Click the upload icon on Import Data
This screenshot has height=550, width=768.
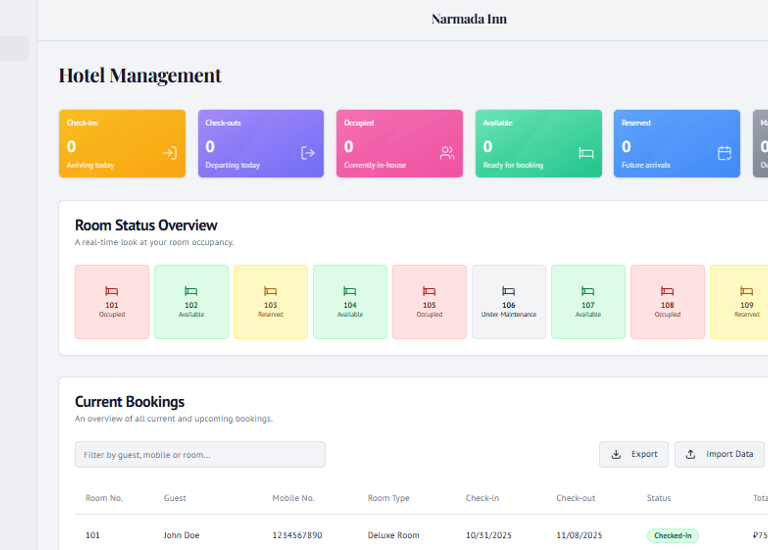click(x=690, y=454)
